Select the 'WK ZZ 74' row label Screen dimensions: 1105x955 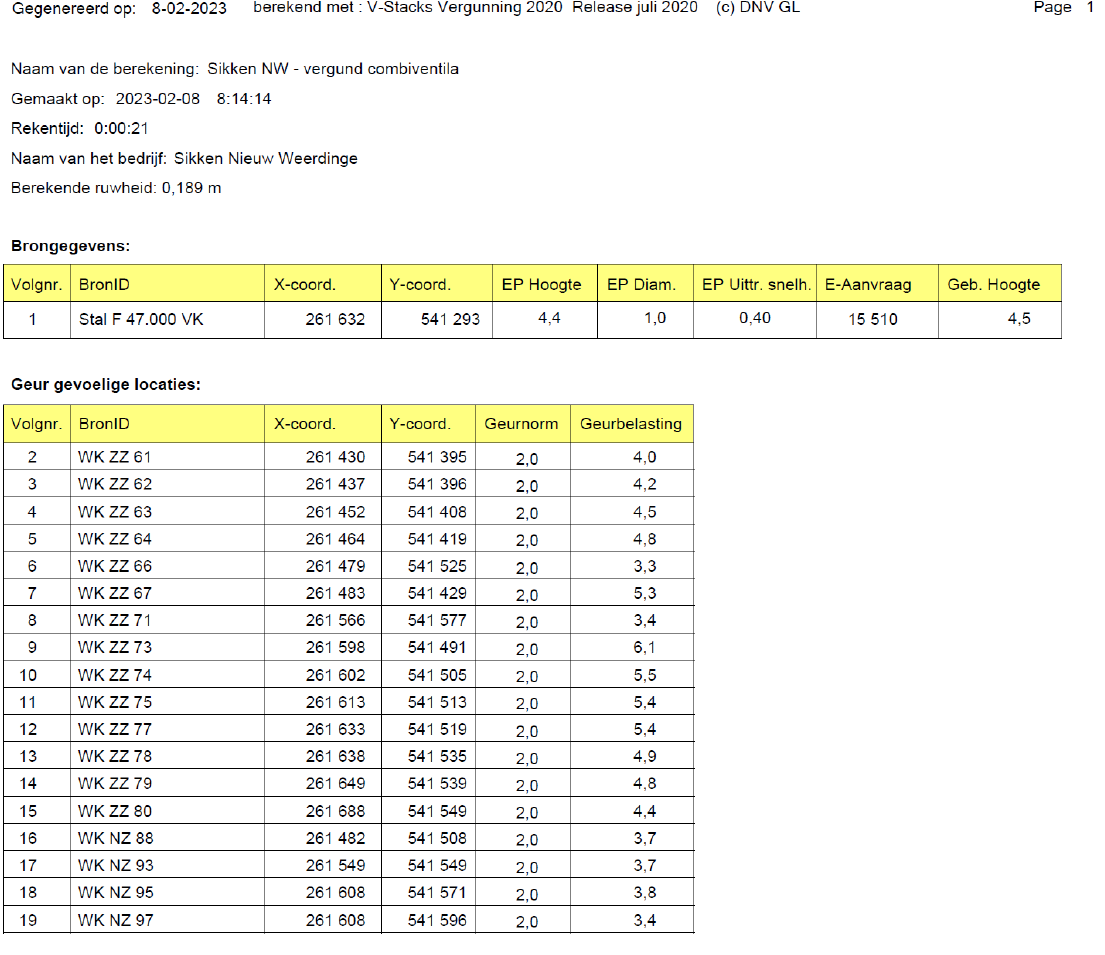click(115, 675)
